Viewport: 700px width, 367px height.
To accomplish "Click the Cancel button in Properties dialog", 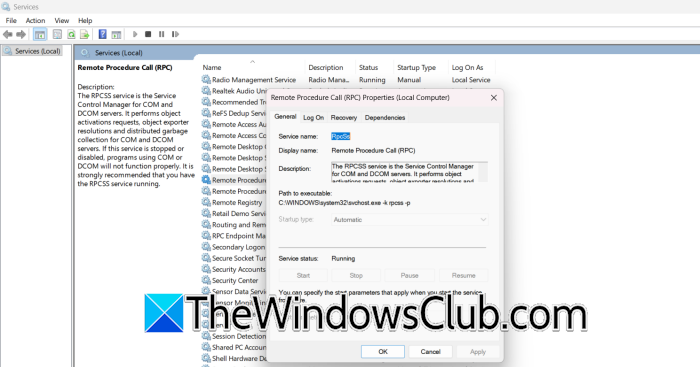I will point(430,352).
